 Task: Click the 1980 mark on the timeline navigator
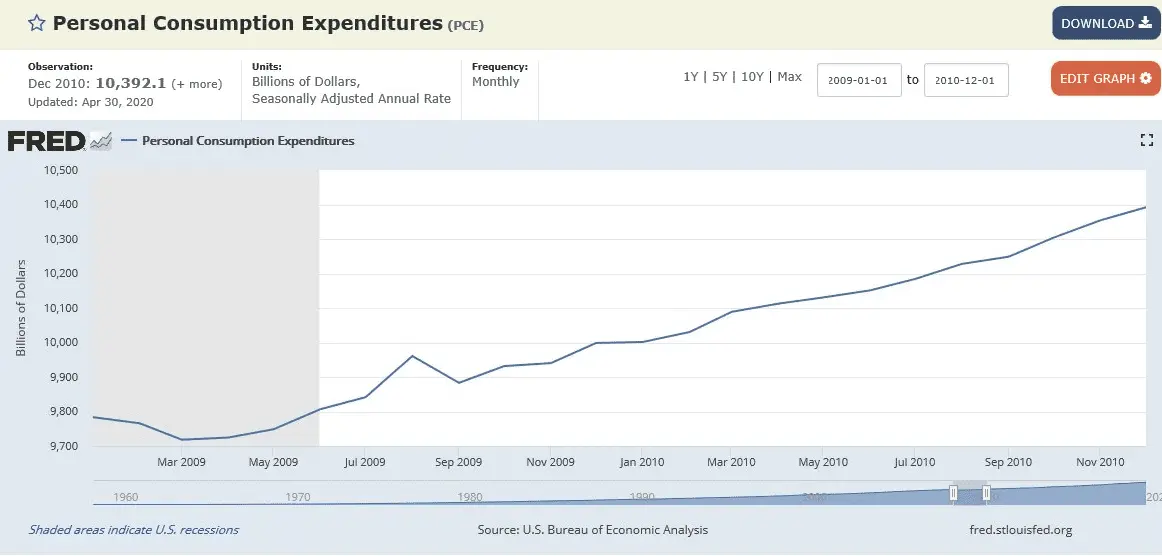470,497
